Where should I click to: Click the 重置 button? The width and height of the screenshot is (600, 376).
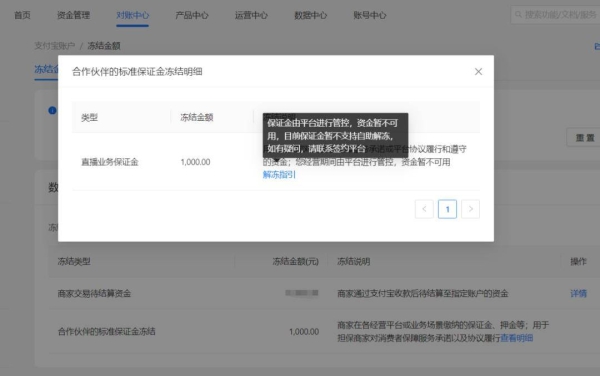click(x=585, y=138)
